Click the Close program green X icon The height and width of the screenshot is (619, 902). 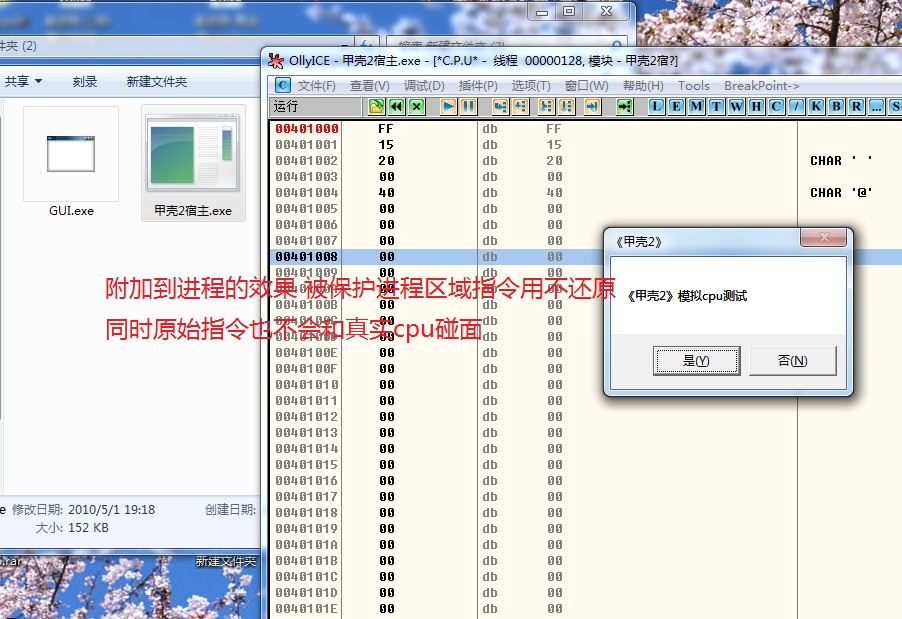(416, 106)
